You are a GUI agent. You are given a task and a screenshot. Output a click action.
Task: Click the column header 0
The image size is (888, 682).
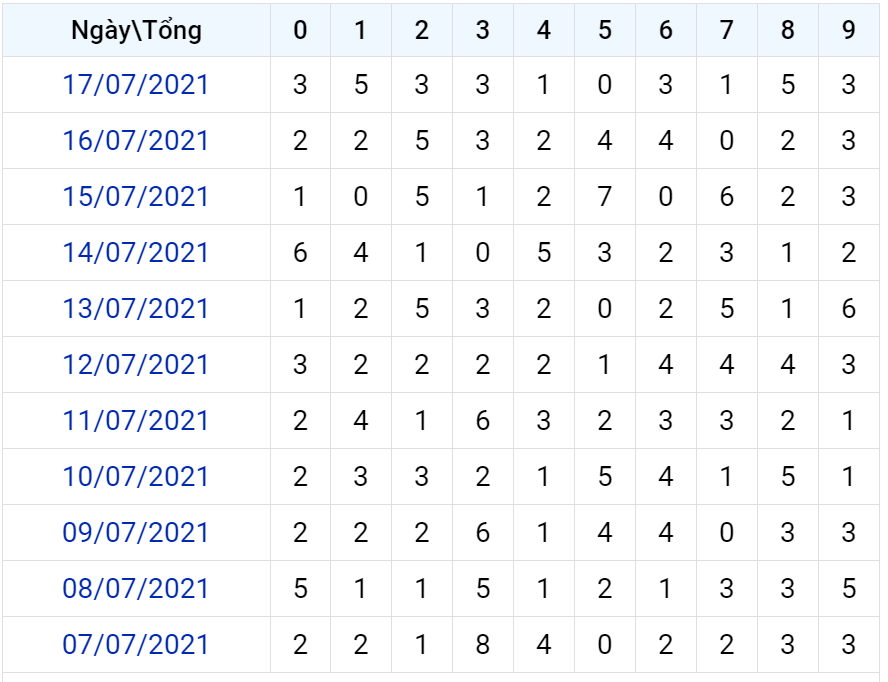coord(300,30)
